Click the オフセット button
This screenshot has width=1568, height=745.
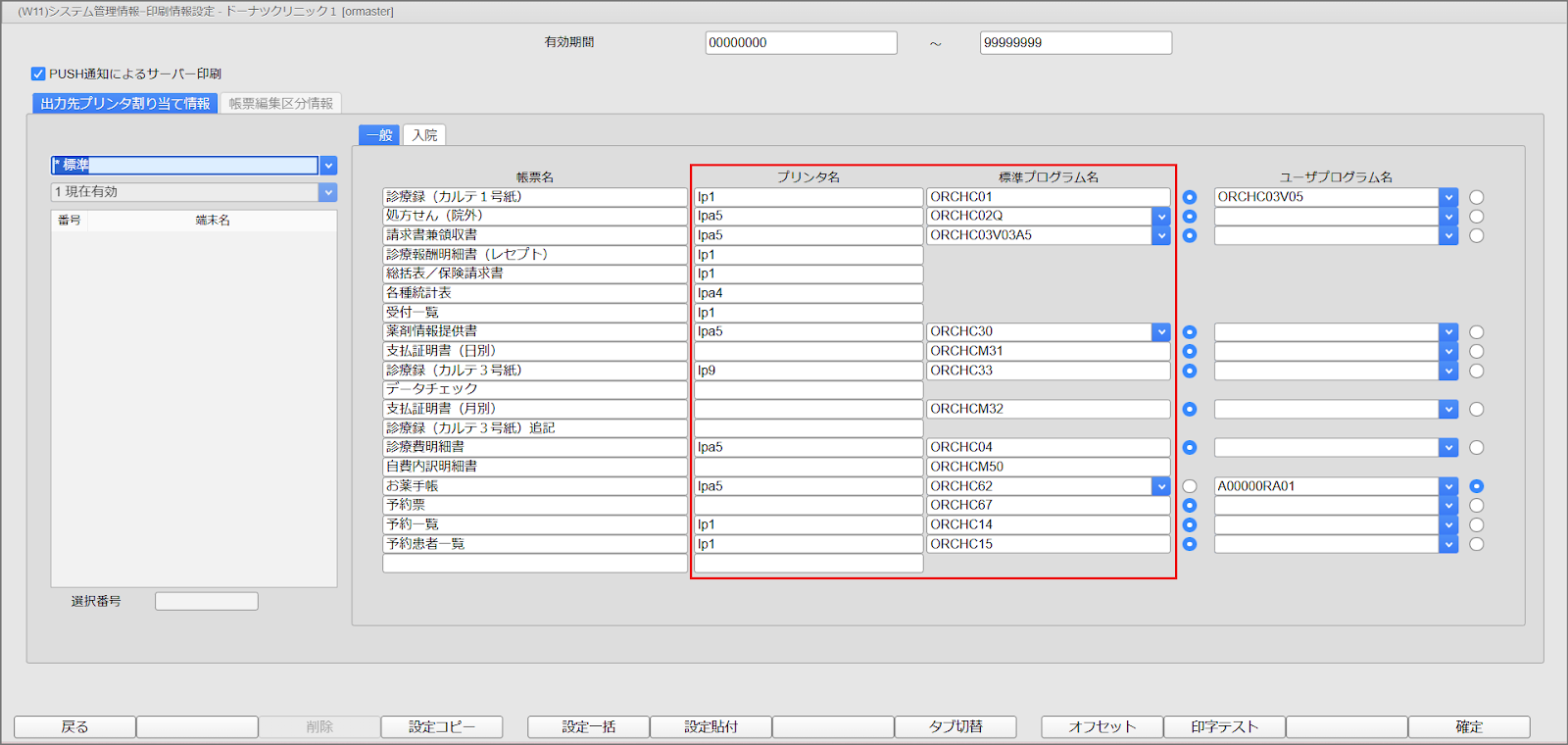pos(1102,726)
